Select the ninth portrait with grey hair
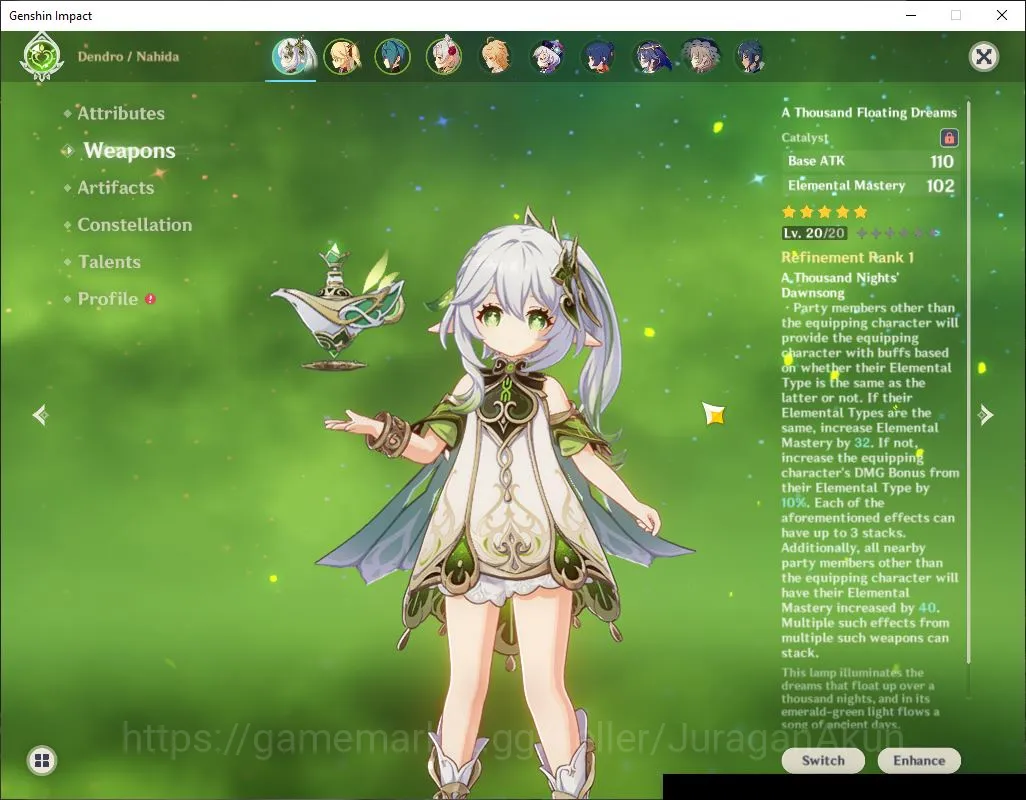Screen dimensions: 1026x800 pos(700,56)
